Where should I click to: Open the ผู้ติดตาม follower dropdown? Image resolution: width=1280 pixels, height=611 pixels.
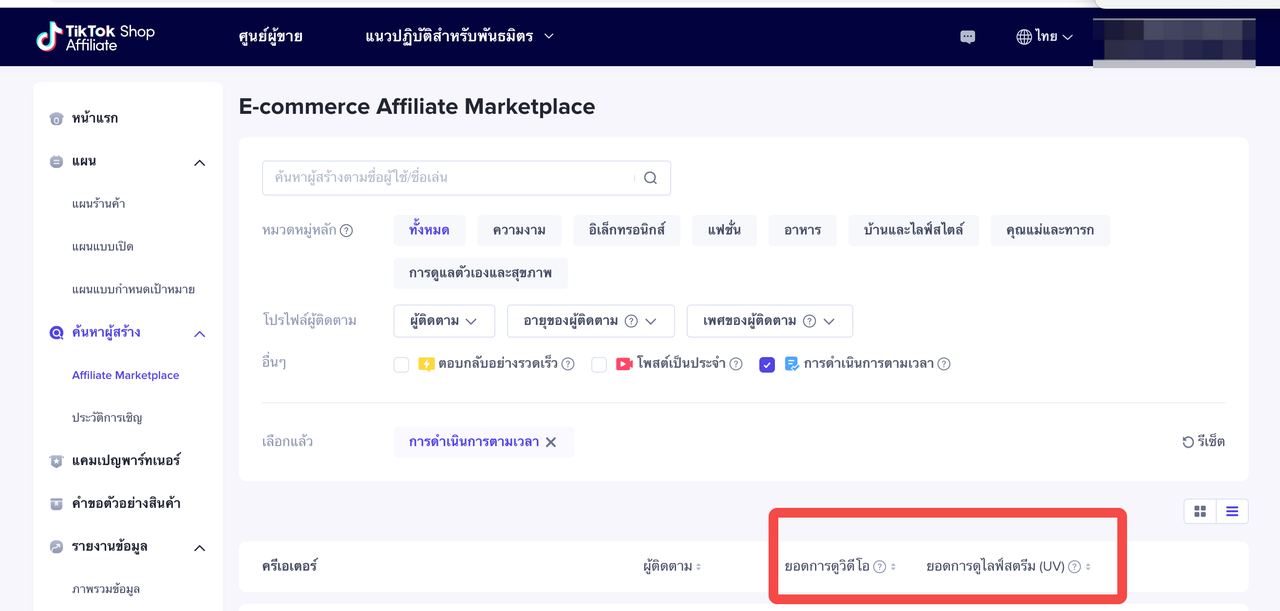click(444, 321)
